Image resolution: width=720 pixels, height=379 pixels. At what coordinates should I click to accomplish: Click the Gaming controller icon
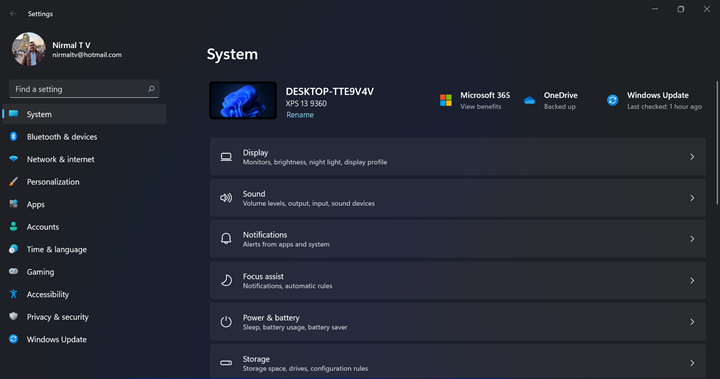[x=14, y=271]
